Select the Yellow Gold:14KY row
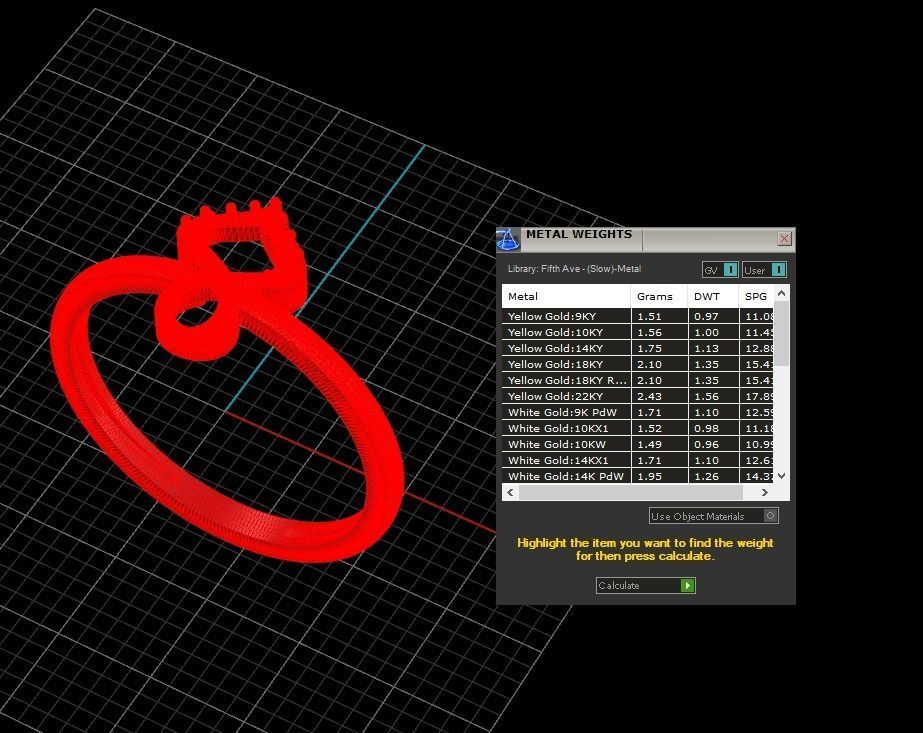Screen dimensions: 923x733 point(638,348)
